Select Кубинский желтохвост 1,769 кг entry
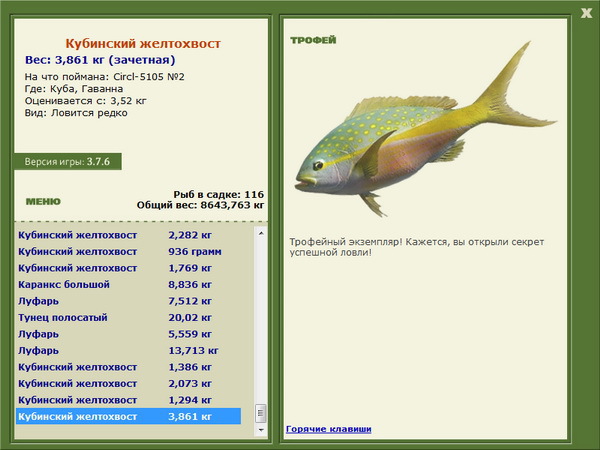This screenshot has width=600, height=450. (x=129, y=268)
